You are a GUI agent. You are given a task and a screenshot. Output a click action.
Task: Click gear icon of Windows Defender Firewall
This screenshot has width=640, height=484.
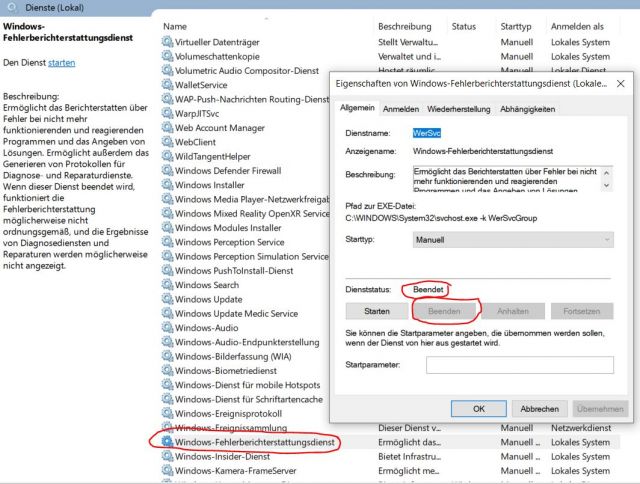click(x=167, y=170)
